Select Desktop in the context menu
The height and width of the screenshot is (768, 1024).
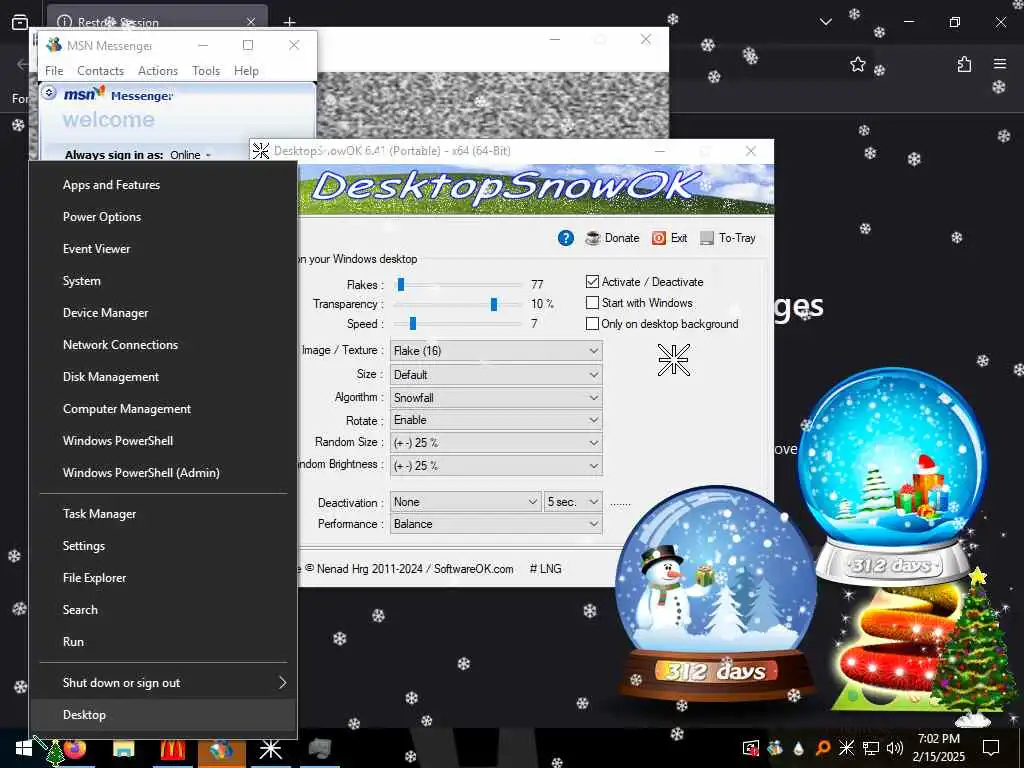163,715
